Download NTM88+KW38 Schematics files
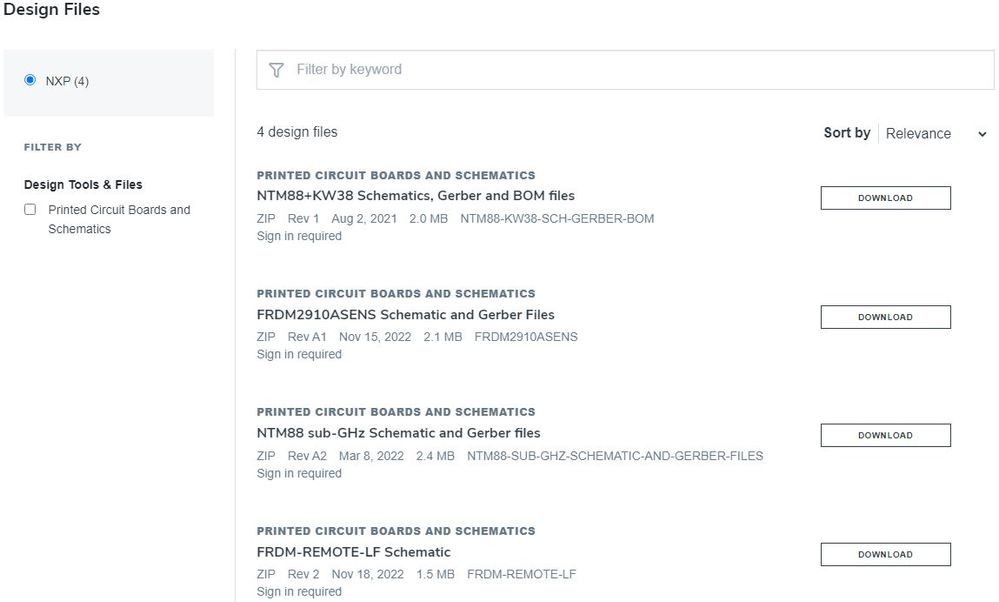Screen dimensions: 999x602 [885, 198]
